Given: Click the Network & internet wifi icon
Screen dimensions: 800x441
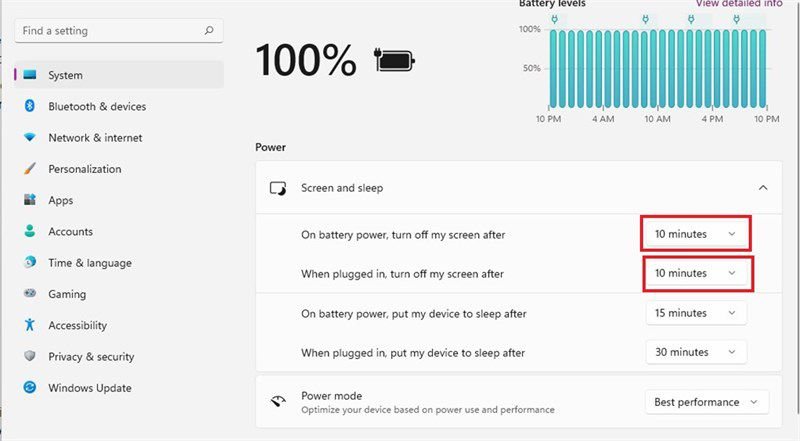Looking at the screenshot, I should click(x=30, y=138).
